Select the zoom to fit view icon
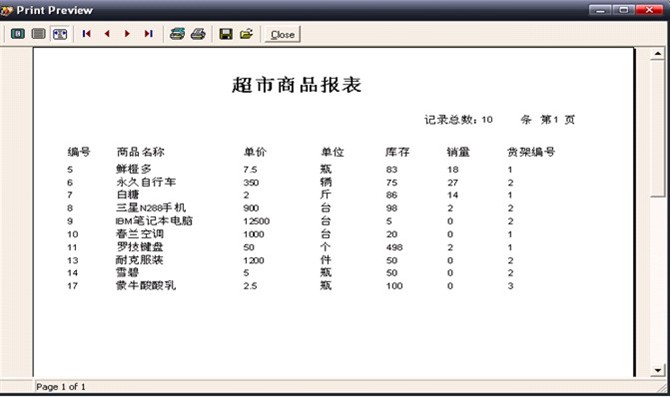Screen dimensions: 670x397 coord(18,34)
